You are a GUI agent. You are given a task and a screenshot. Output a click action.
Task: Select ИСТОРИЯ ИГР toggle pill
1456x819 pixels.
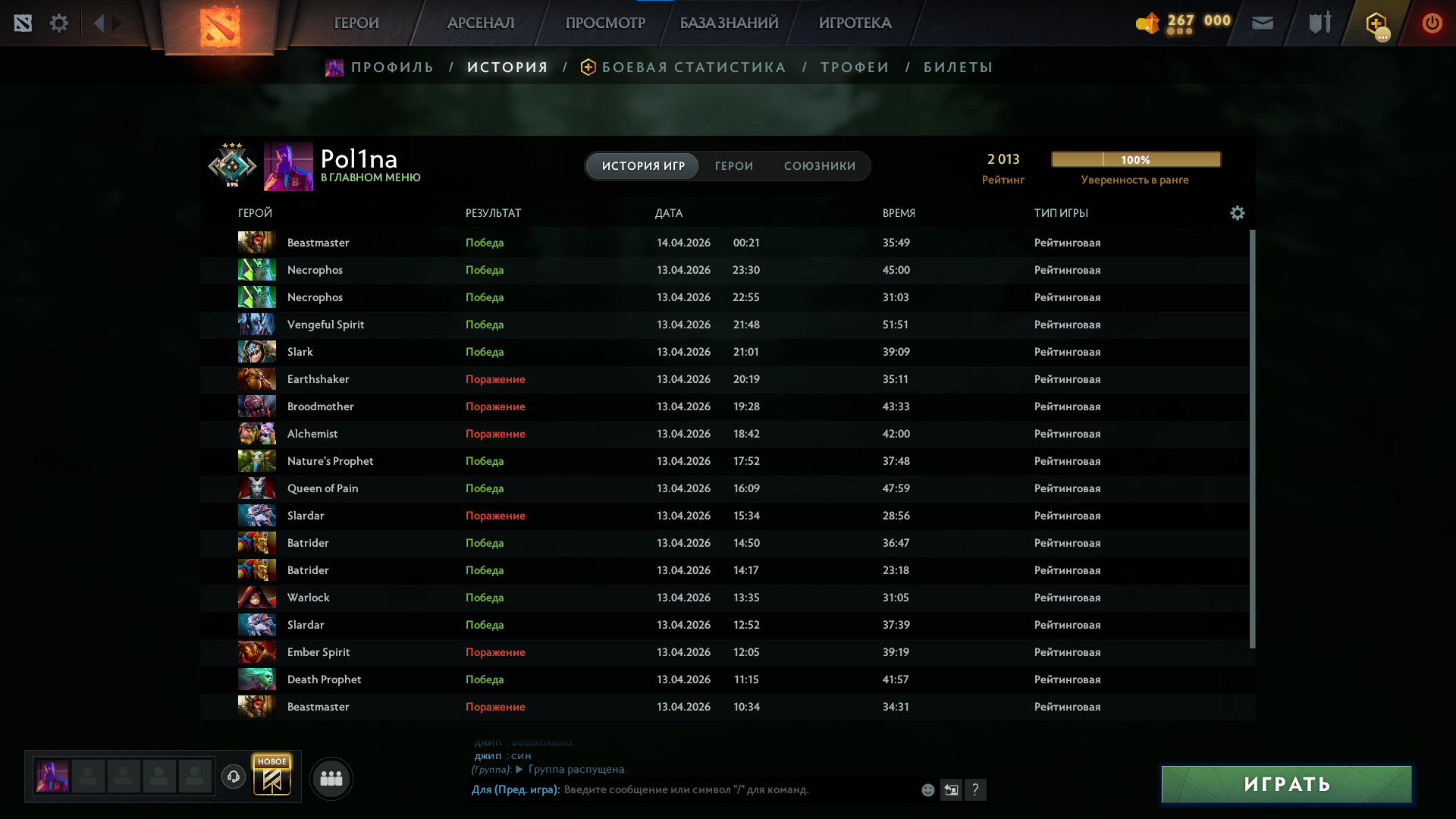pyautogui.click(x=643, y=166)
